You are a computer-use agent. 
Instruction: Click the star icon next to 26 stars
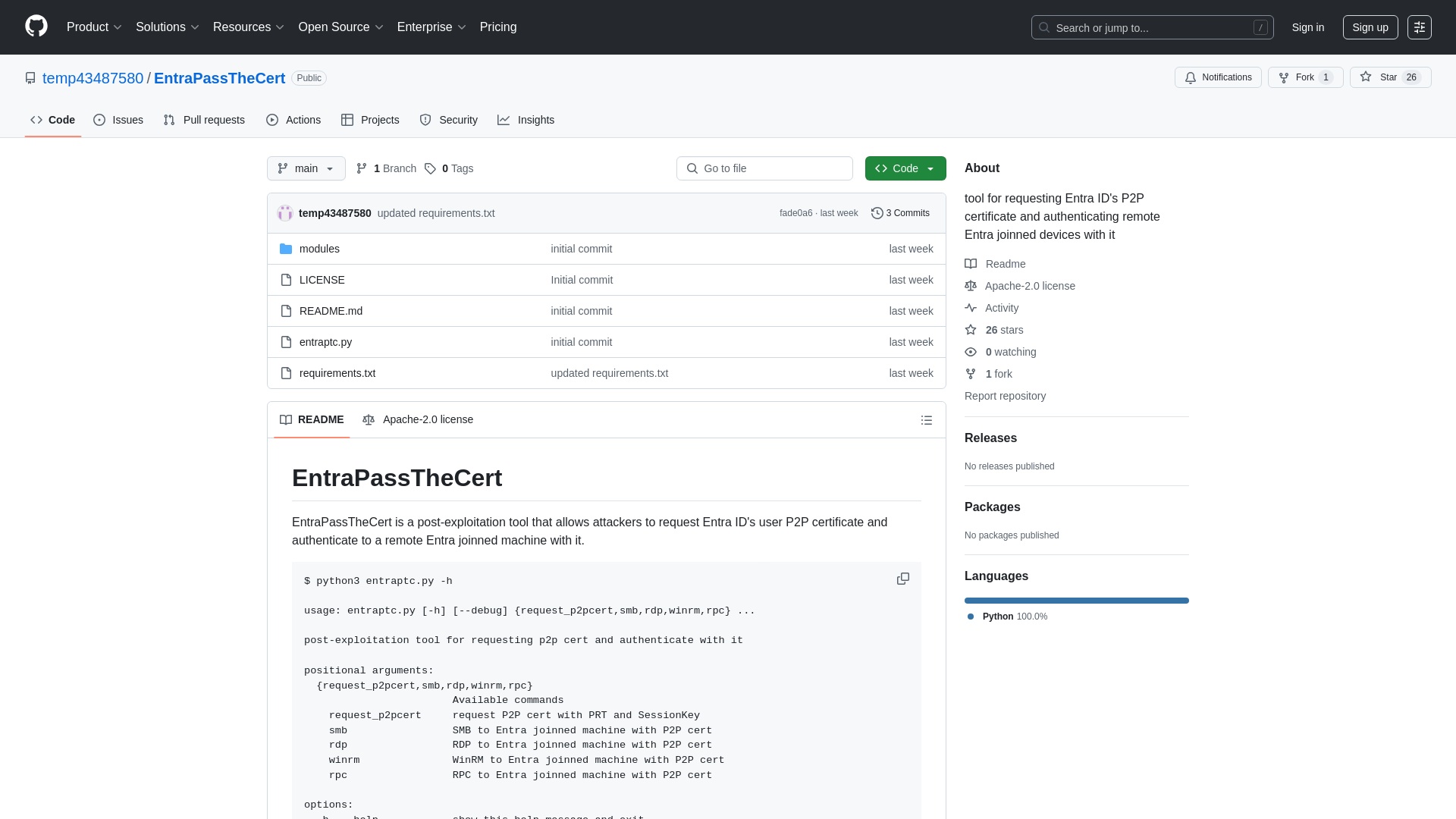pyautogui.click(x=971, y=330)
